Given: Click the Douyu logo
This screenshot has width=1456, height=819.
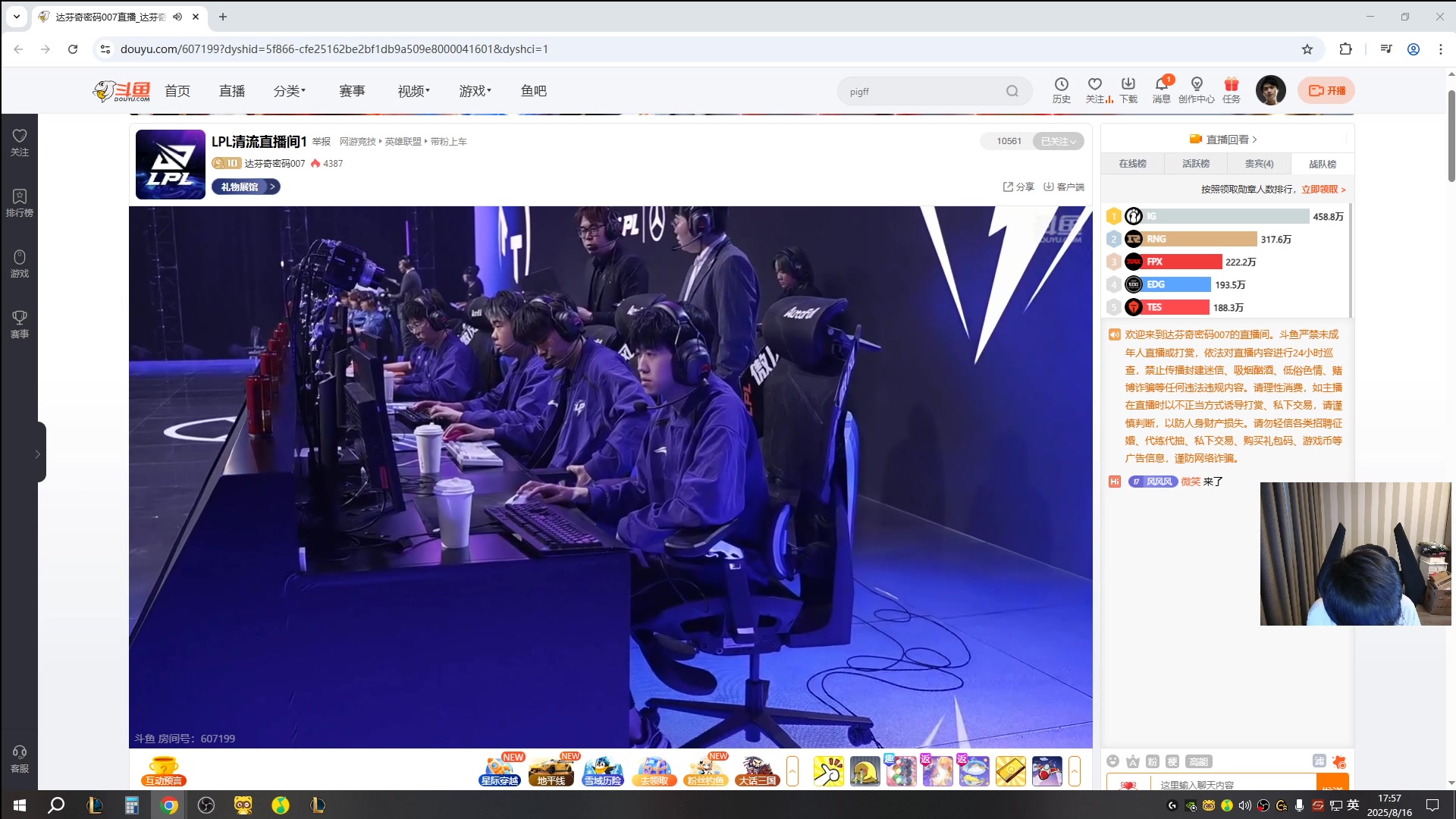Looking at the screenshot, I should [121, 91].
